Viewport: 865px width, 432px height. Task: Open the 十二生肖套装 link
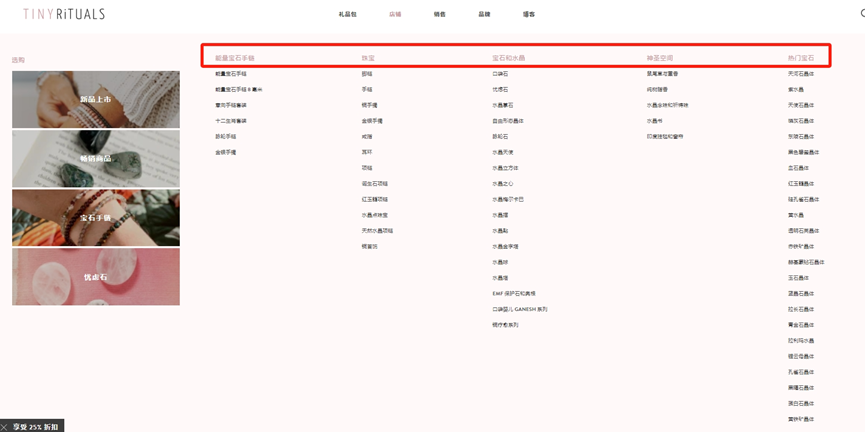coord(231,121)
